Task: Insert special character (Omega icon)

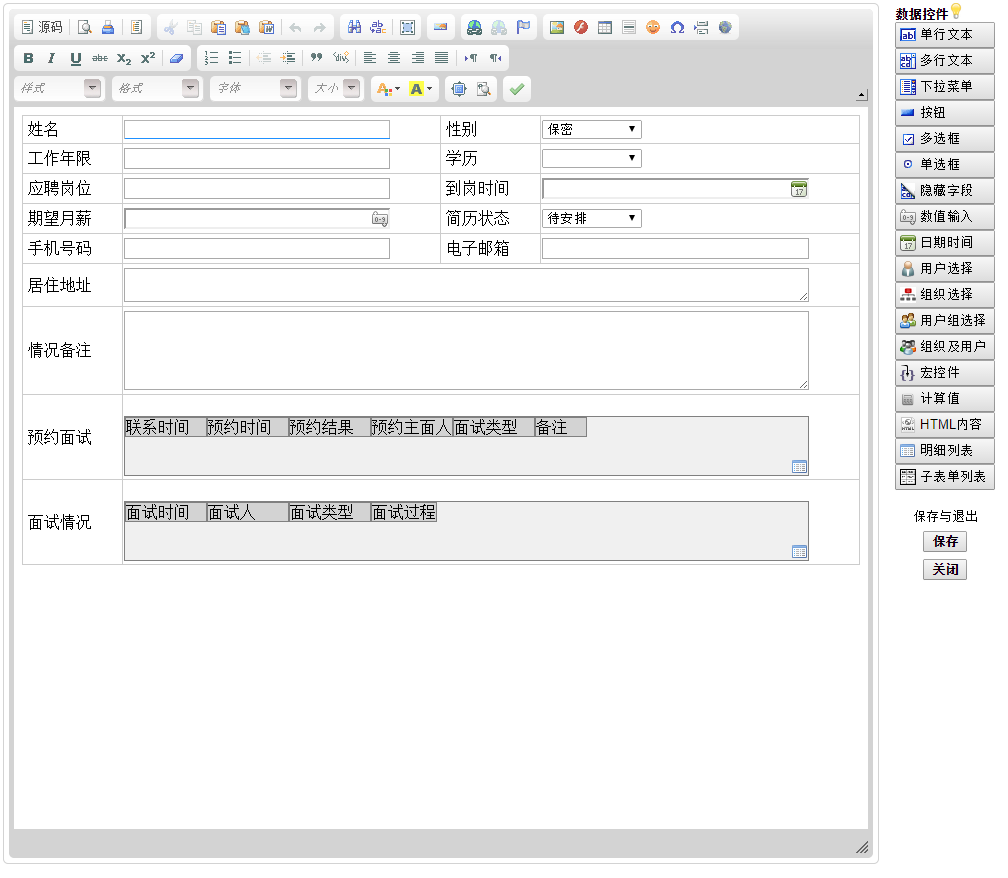Action: pos(677,28)
